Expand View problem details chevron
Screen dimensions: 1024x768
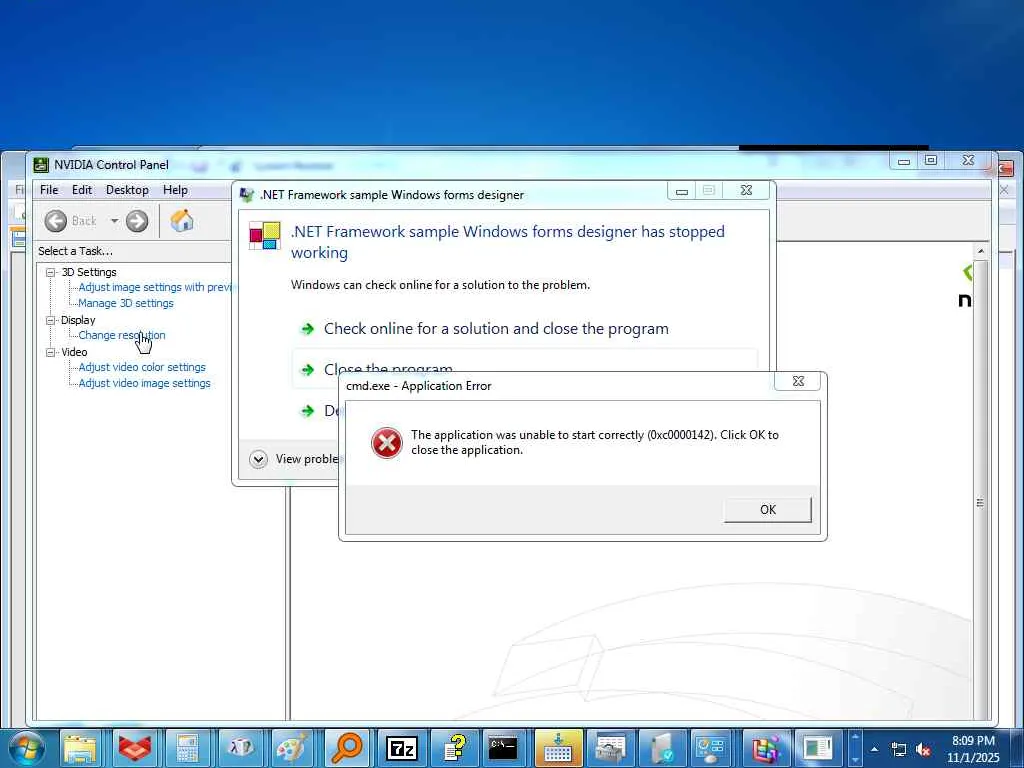(259, 459)
